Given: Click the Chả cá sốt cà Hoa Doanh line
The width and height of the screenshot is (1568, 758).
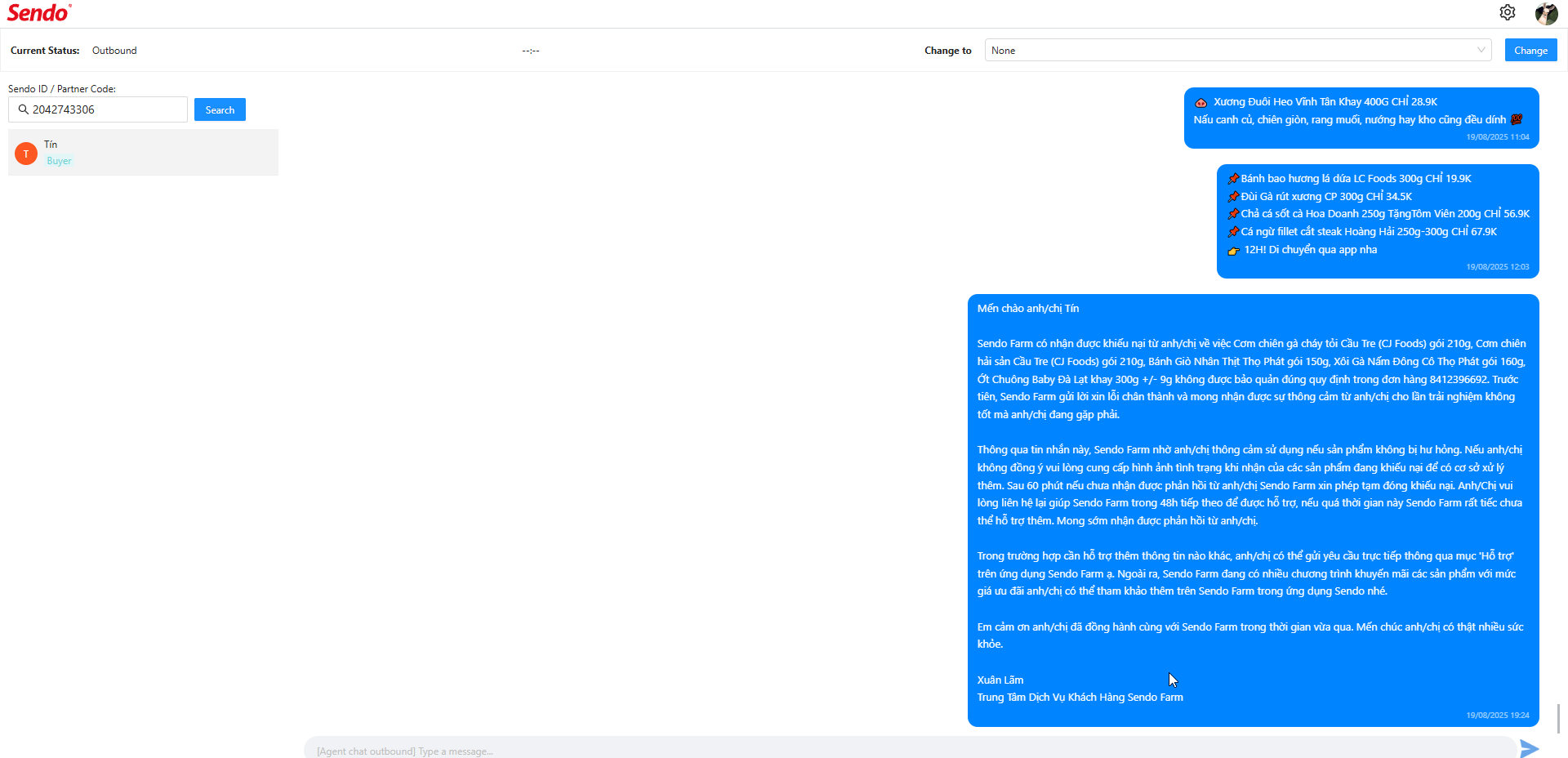Looking at the screenshot, I should coord(1379,214).
